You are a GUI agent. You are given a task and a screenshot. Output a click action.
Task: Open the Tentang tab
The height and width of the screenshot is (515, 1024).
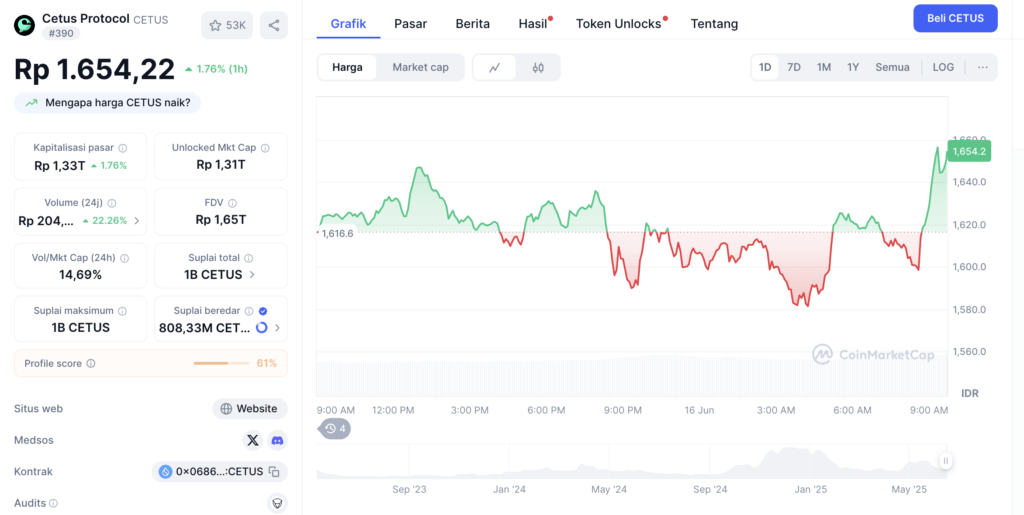tap(714, 24)
